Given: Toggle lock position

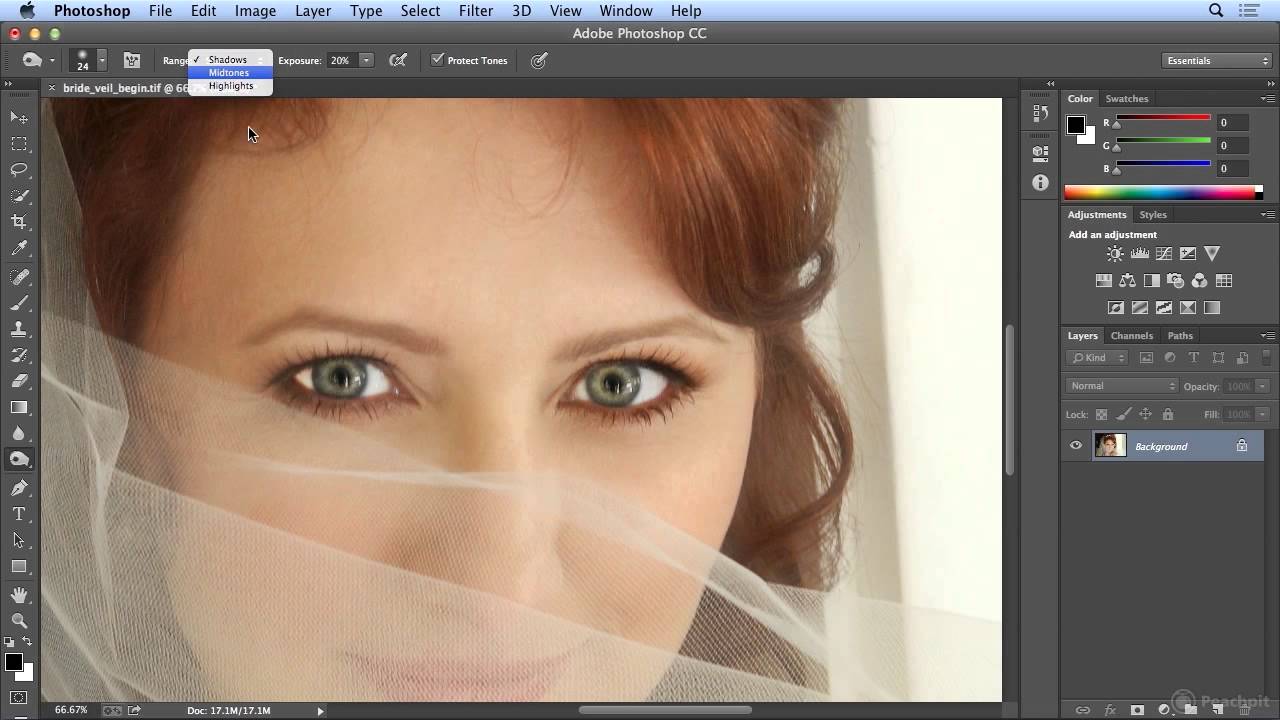Looking at the screenshot, I should coord(1145,414).
